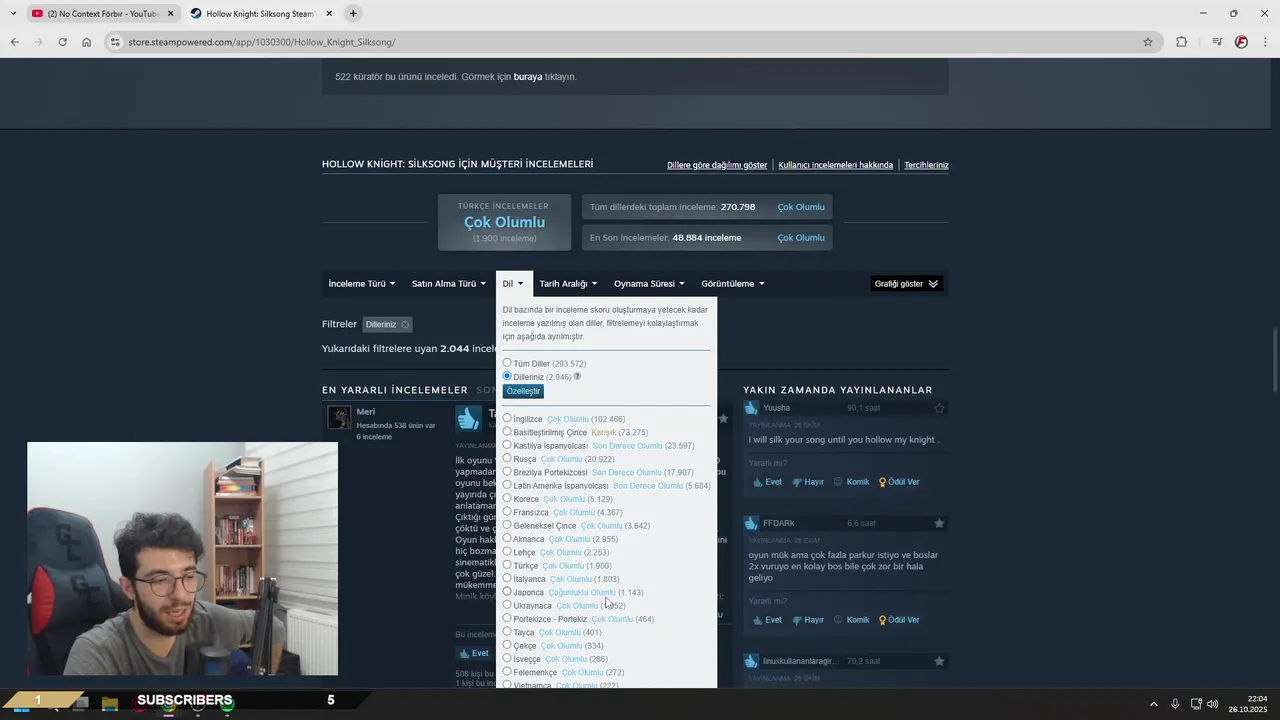
Task: Open the Yuusha reviewer name
Action: [777, 408]
